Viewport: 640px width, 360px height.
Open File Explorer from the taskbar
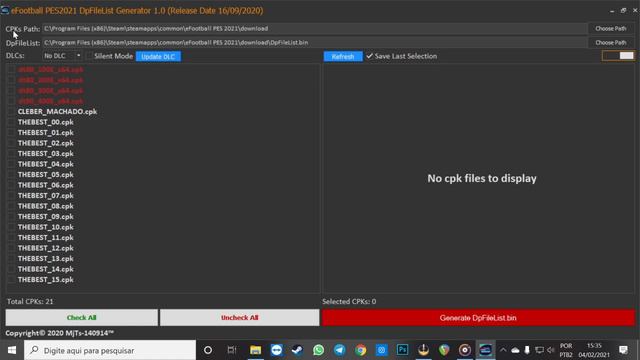click(x=256, y=350)
